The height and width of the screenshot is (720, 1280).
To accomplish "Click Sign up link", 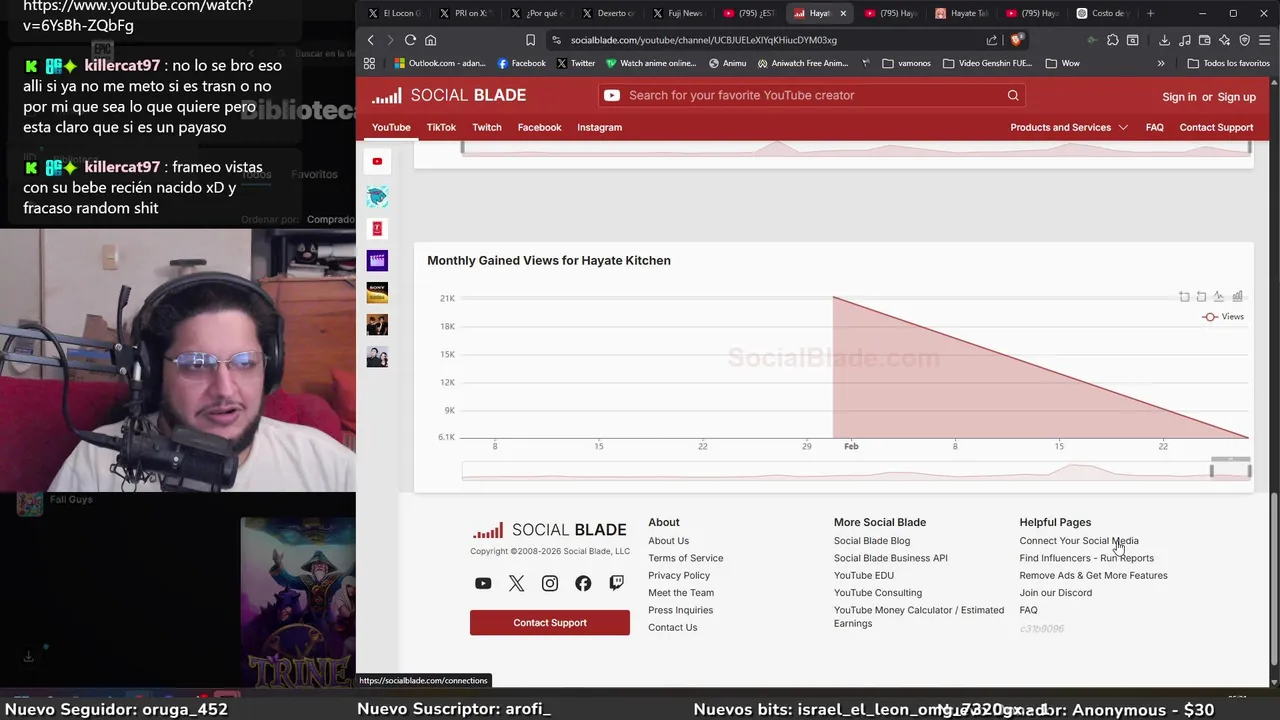I will point(1236,97).
